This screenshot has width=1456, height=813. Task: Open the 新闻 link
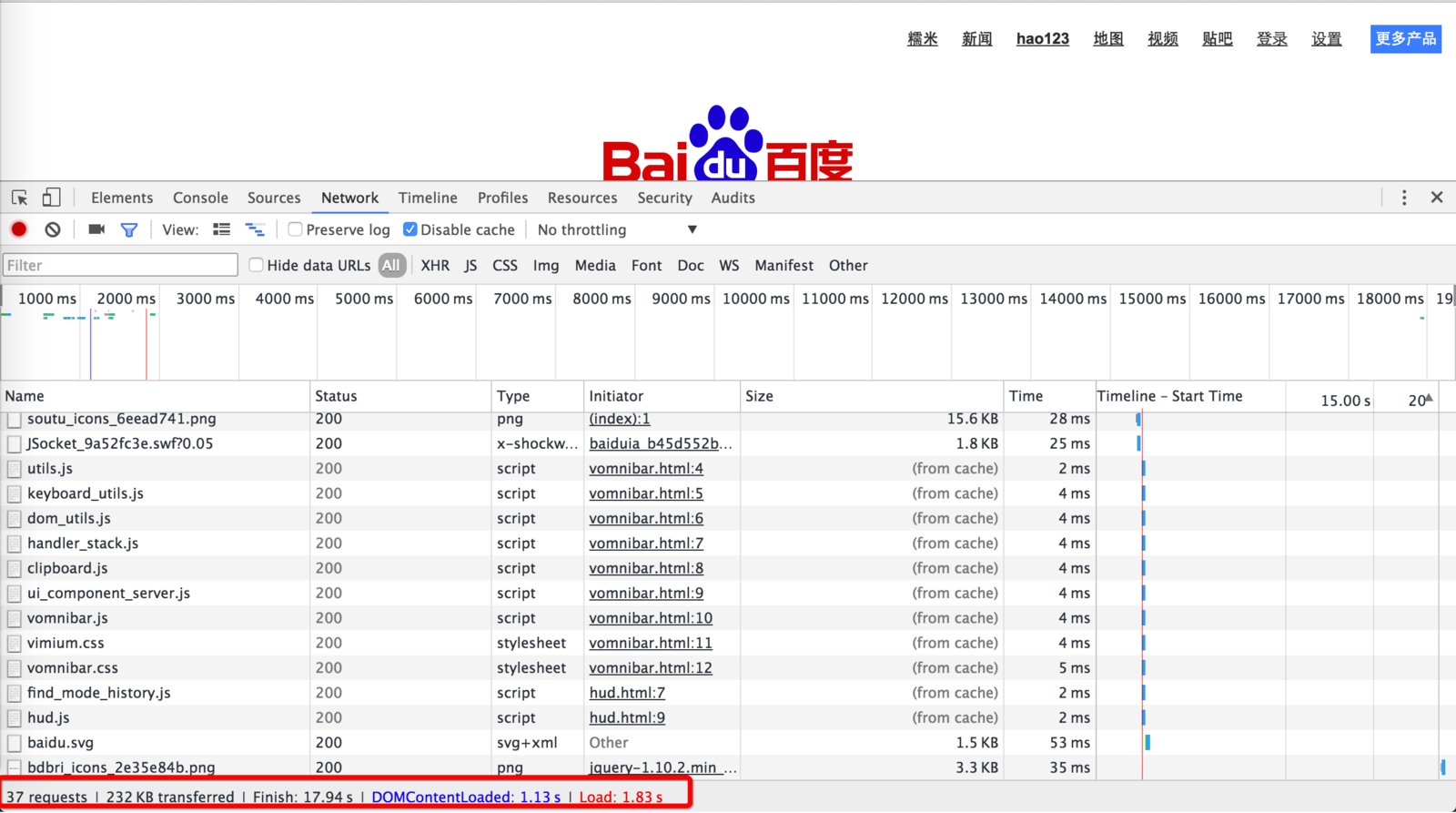[x=976, y=38]
